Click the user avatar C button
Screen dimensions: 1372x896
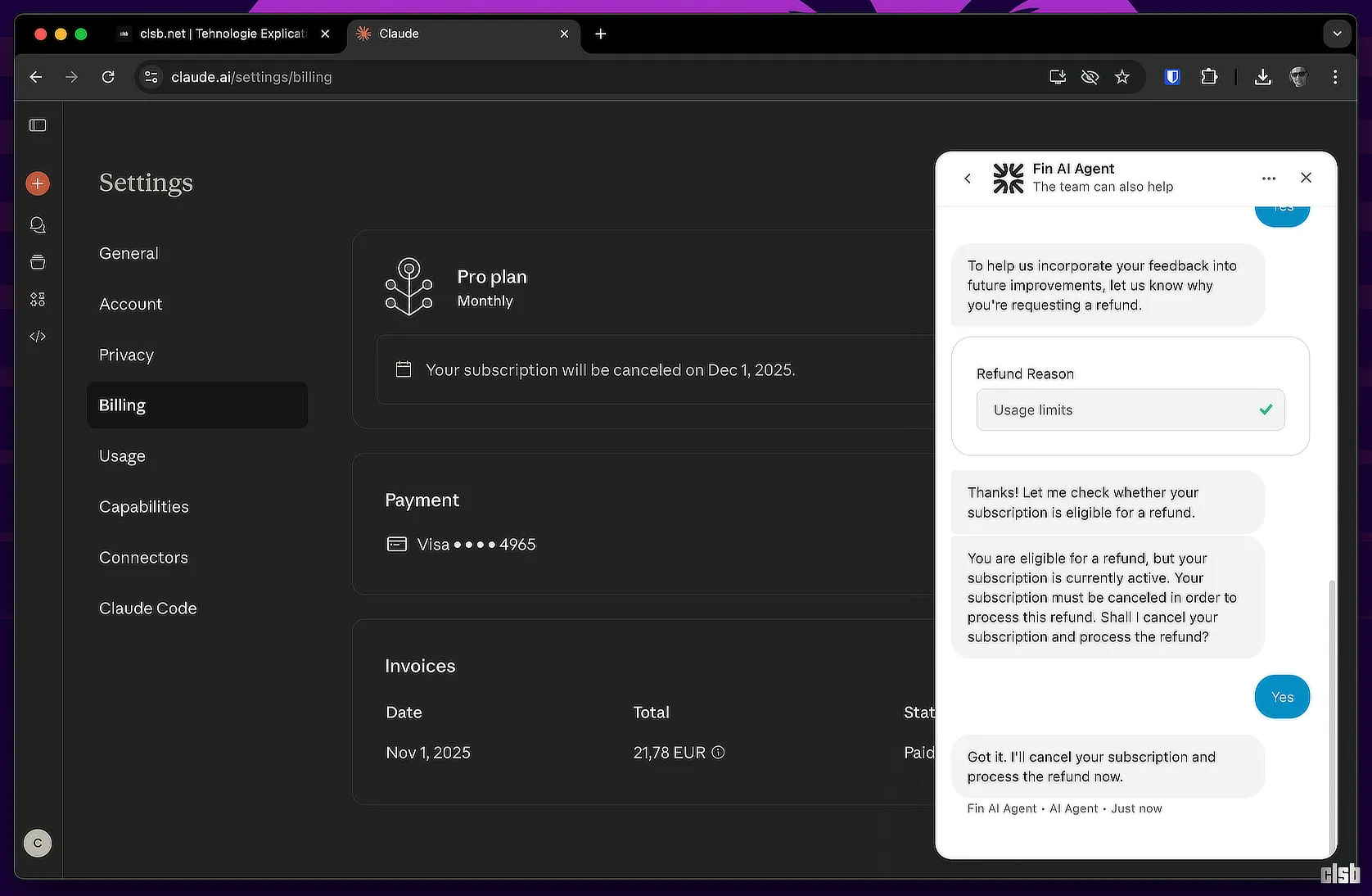point(38,843)
